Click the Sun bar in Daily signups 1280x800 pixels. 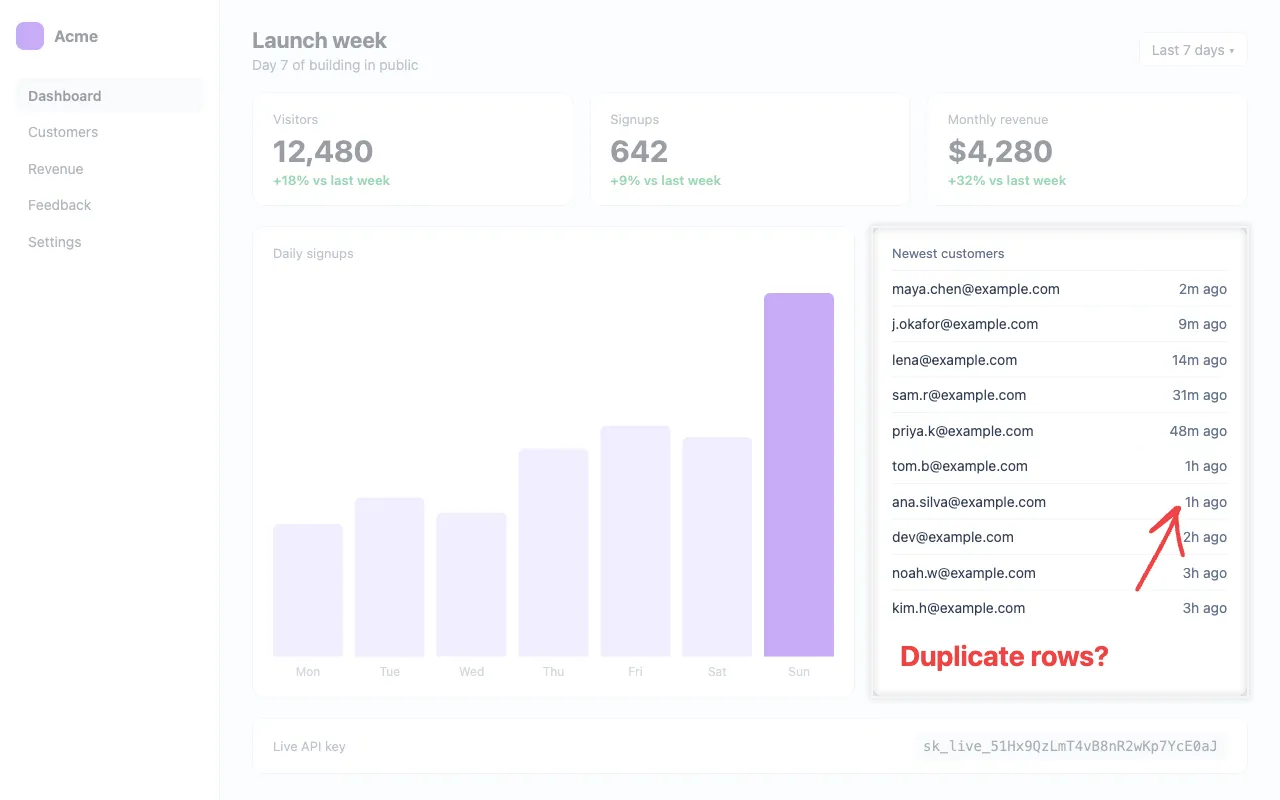coord(799,475)
